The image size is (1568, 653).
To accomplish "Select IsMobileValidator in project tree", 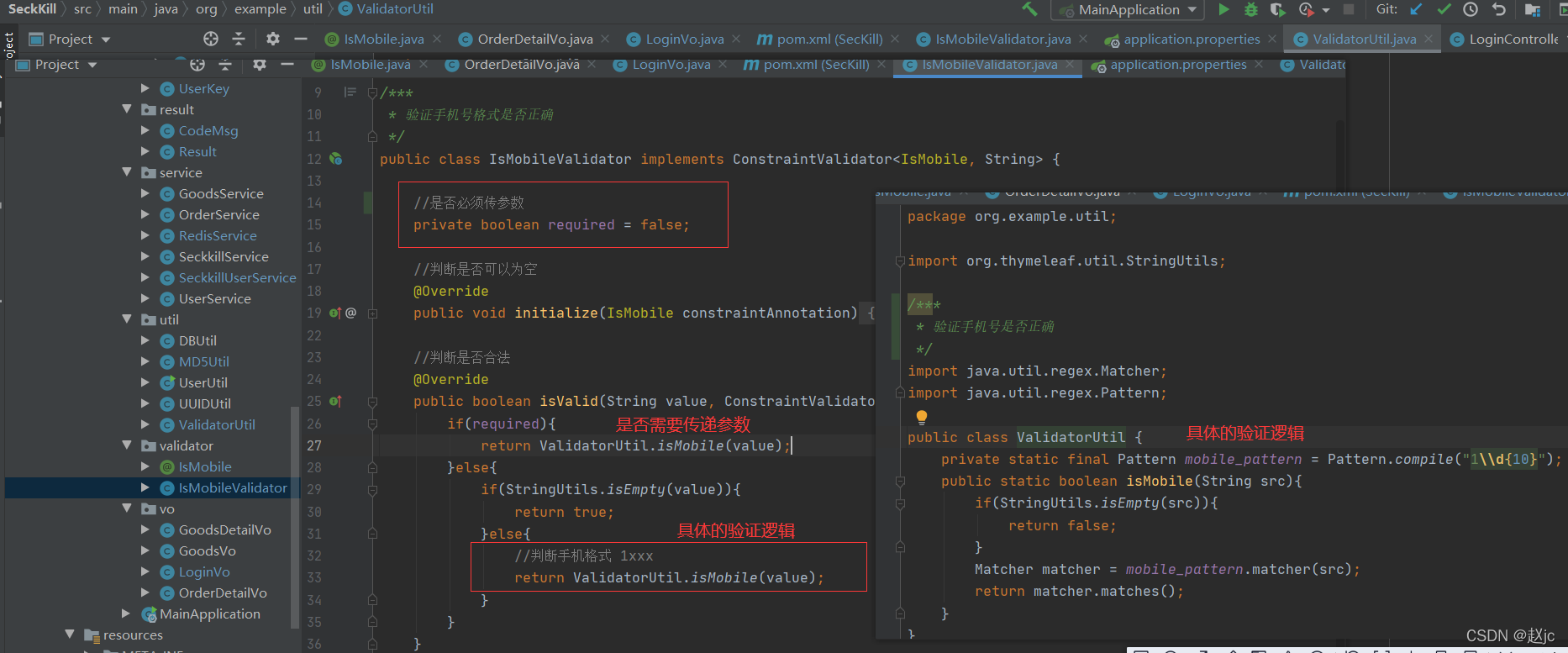I will click(233, 487).
